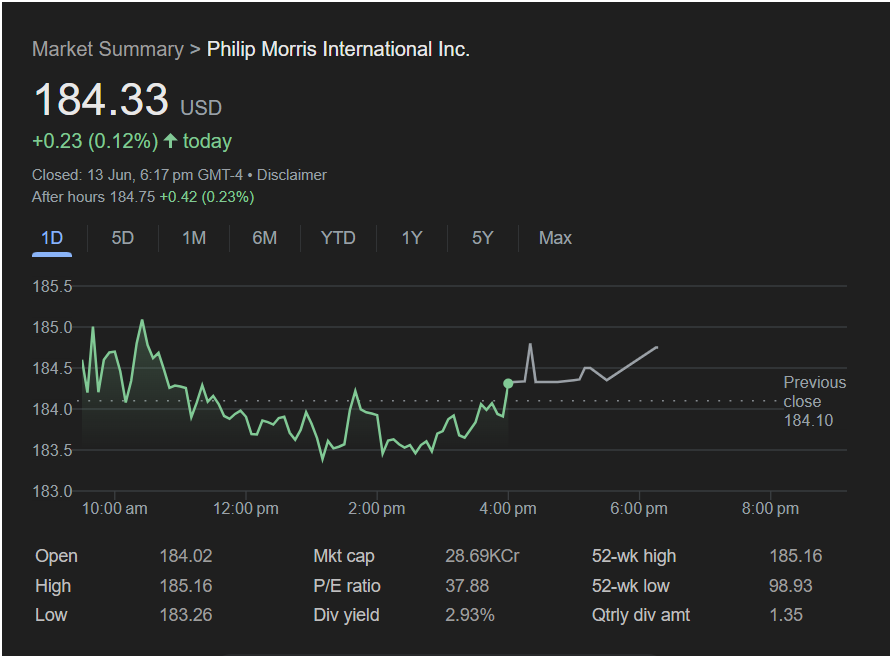Click the Open value 184.02
This screenshot has height=658, width=892.
(186, 556)
